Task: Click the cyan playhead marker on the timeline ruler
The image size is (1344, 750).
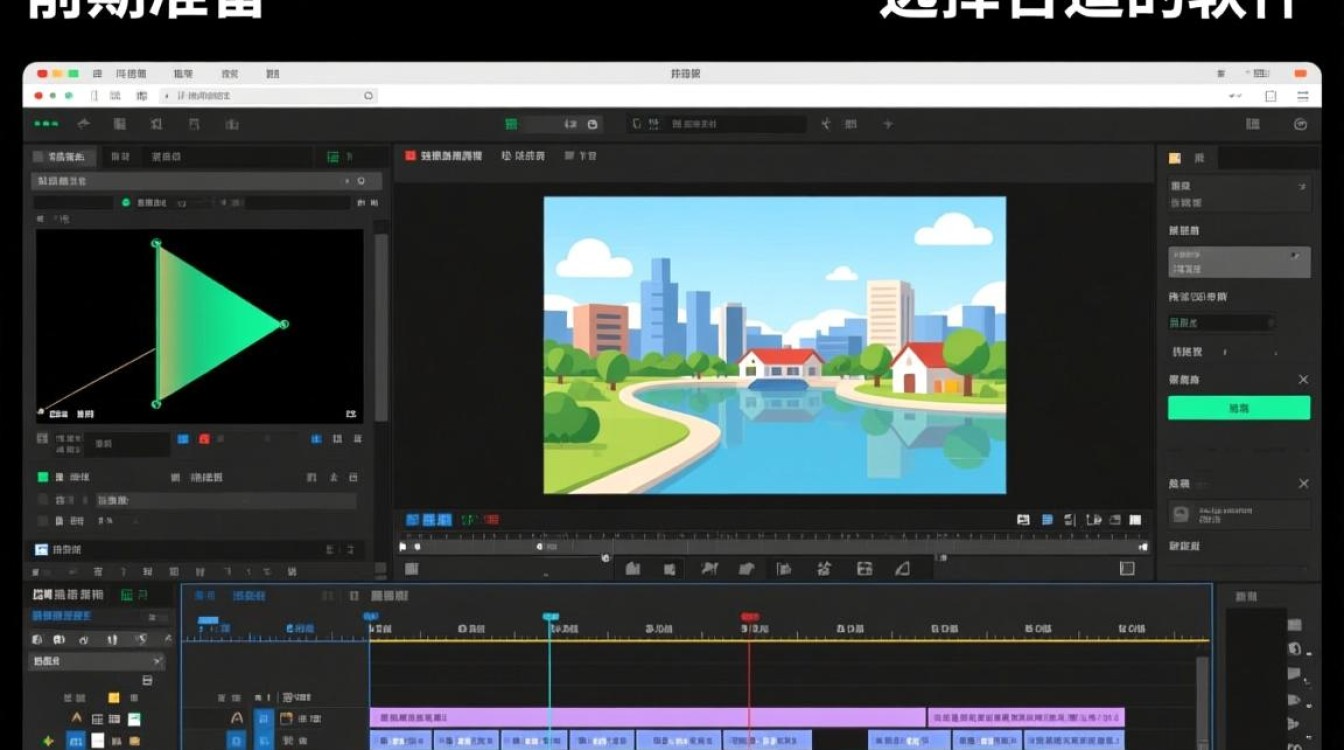Action: [x=550, y=617]
